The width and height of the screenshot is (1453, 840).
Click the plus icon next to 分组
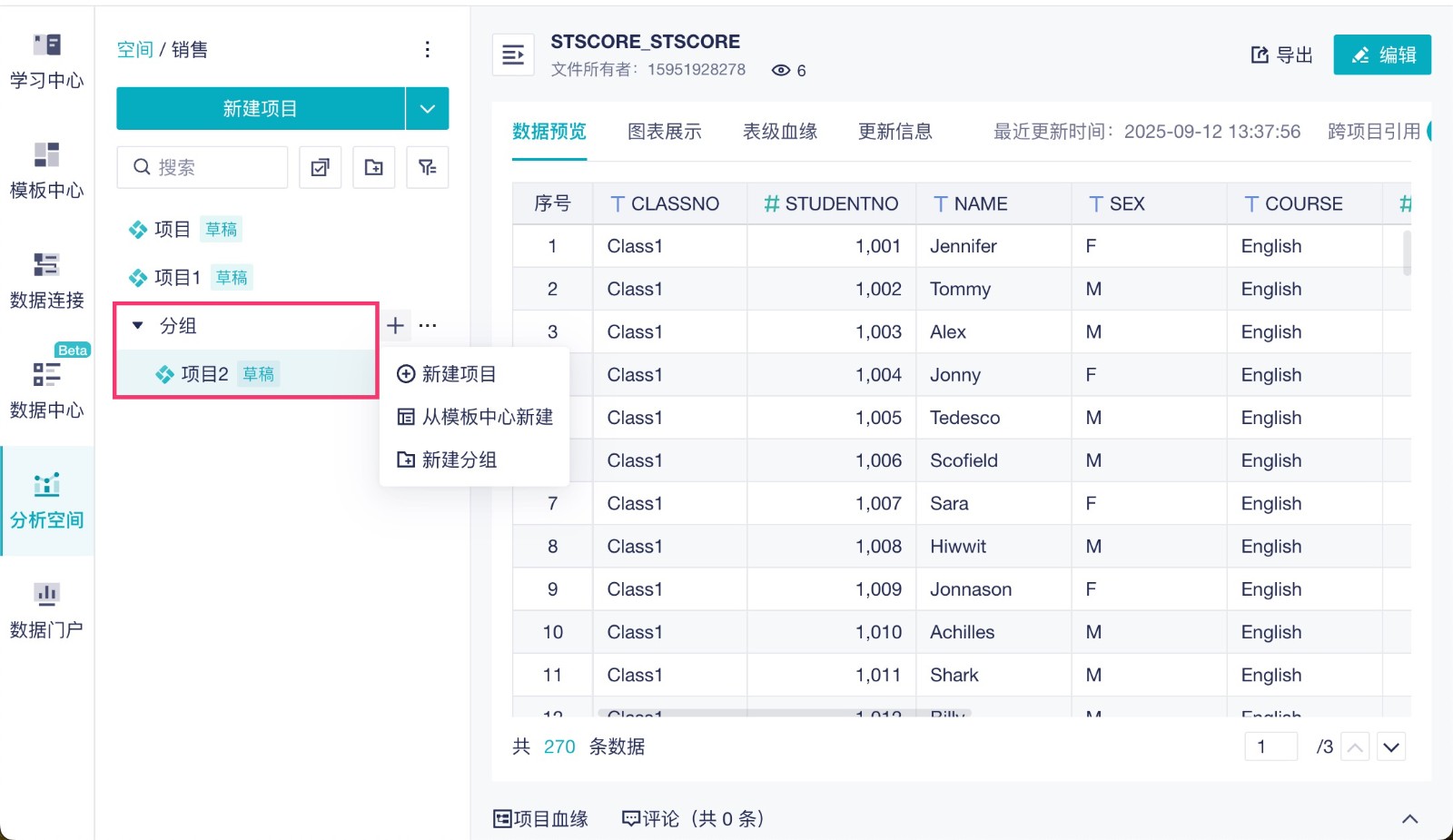395,325
